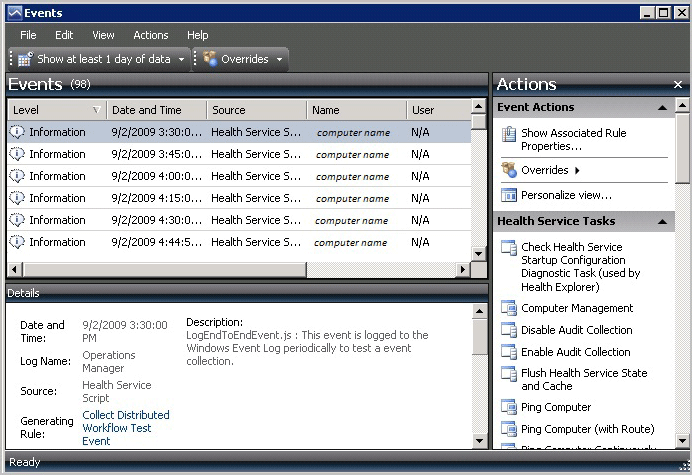Click Show Associated Rule Properties action

[x=573, y=139]
